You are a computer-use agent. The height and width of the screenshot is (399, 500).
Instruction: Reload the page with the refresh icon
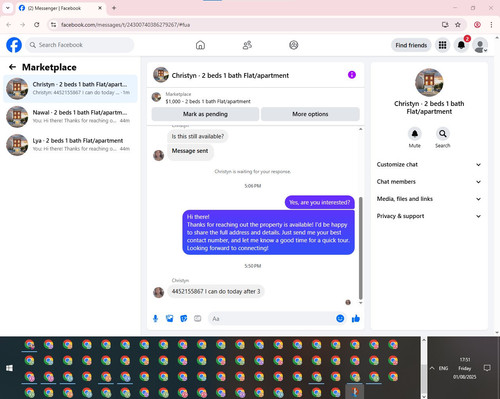click(x=37, y=25)
